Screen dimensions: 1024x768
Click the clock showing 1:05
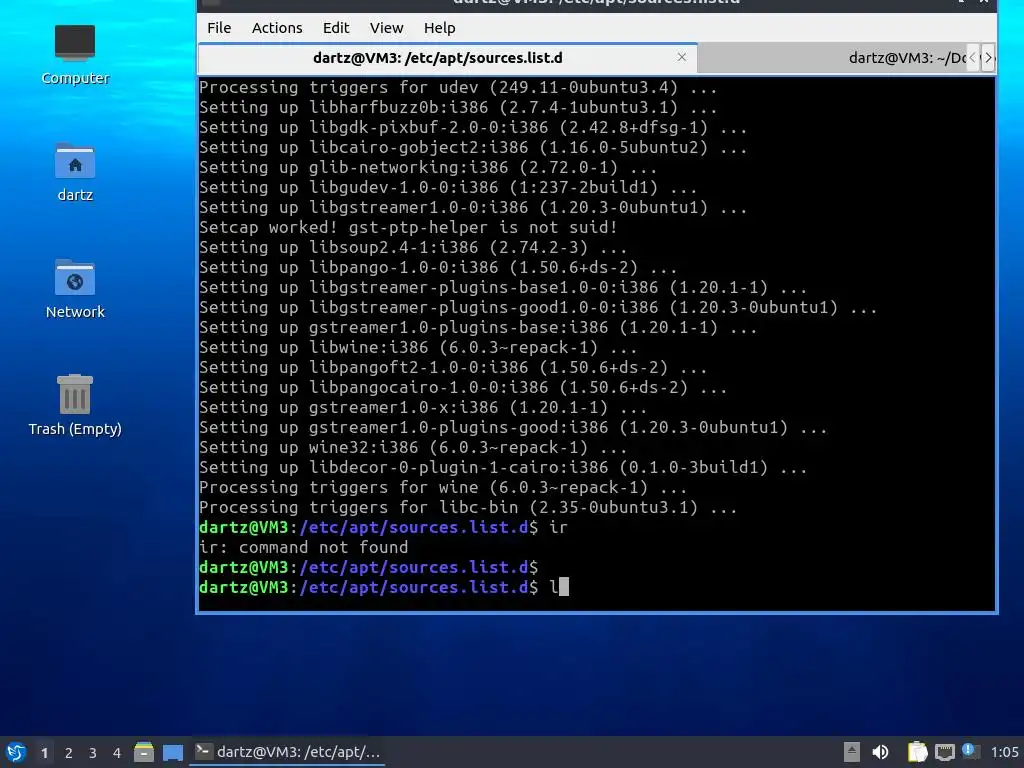(x=1004, y=752)
